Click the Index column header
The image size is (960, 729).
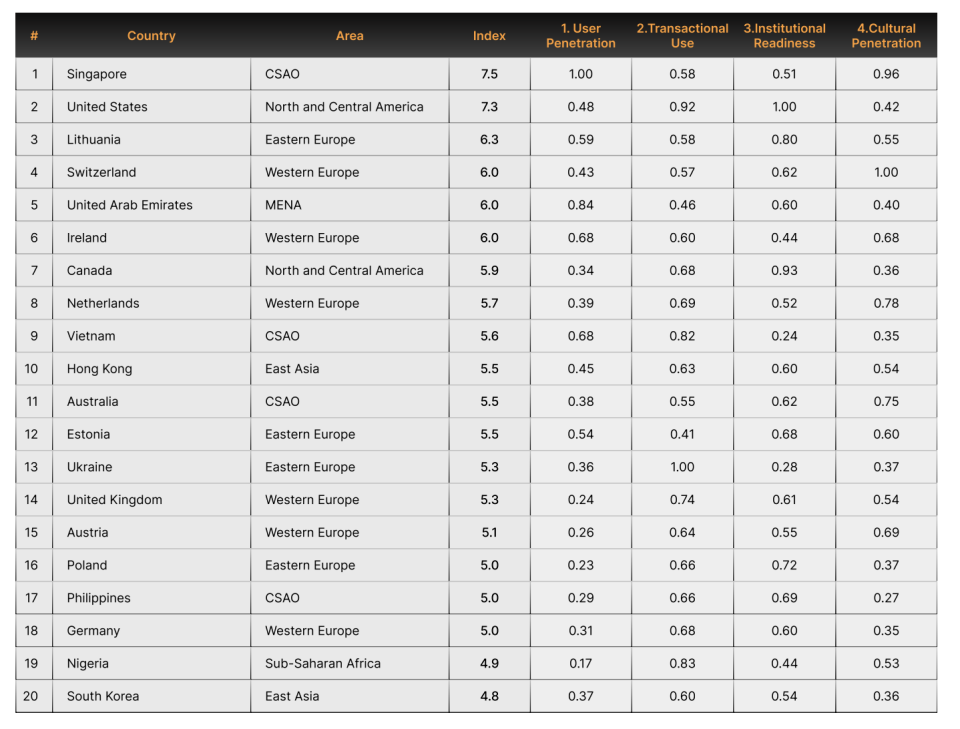coord(489,36)
